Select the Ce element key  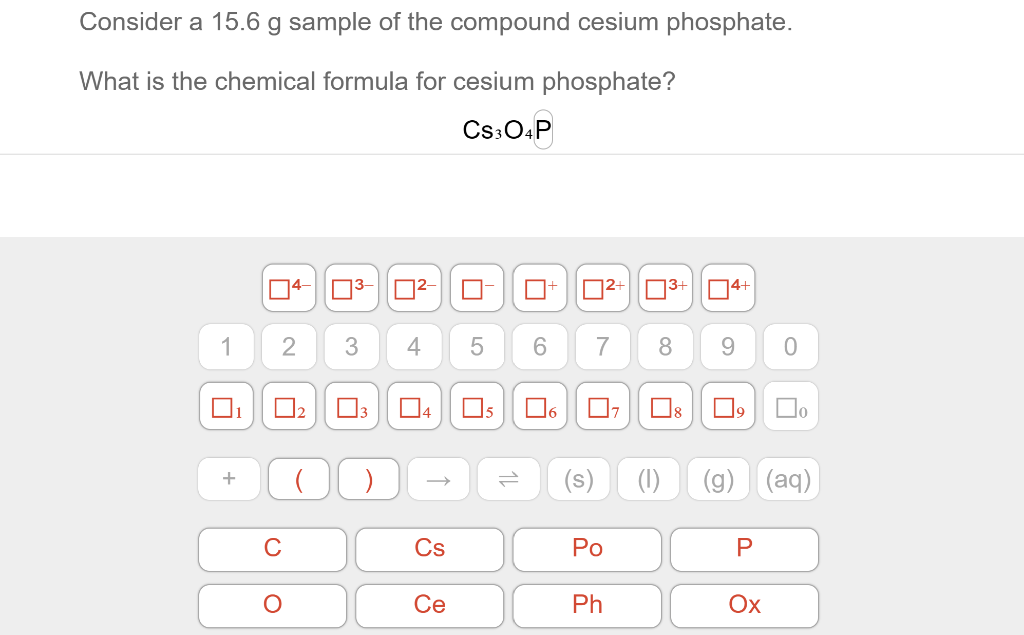point(429,605)
